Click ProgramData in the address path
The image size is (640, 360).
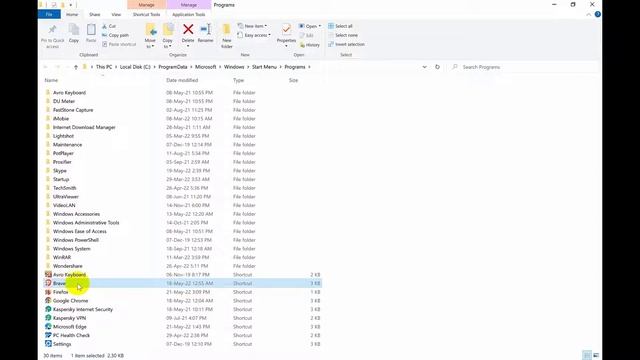tap(173, 67)
